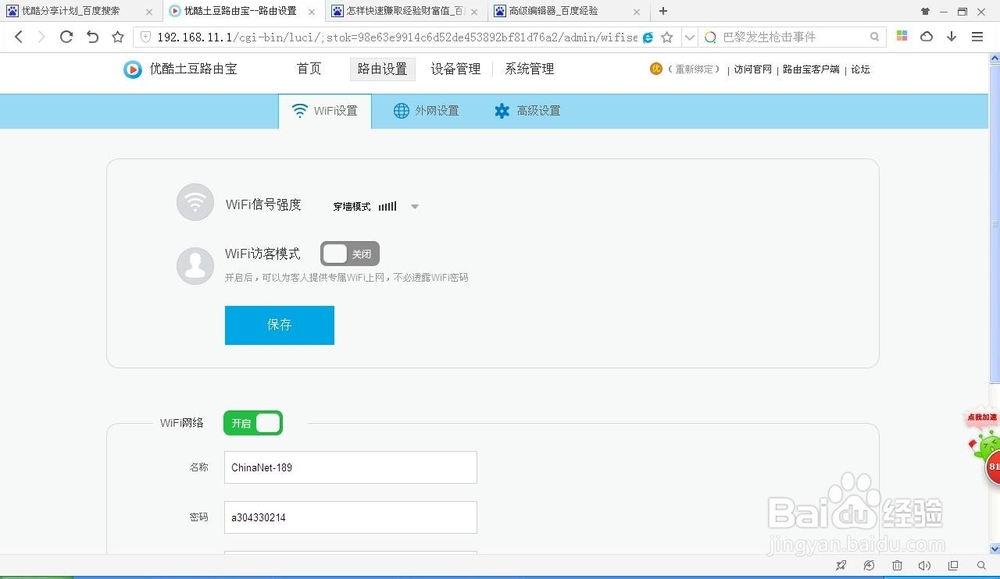Click the page vertical scrollbar thumb
This screenshot has width=1000, height=579.
click(994, 223)
